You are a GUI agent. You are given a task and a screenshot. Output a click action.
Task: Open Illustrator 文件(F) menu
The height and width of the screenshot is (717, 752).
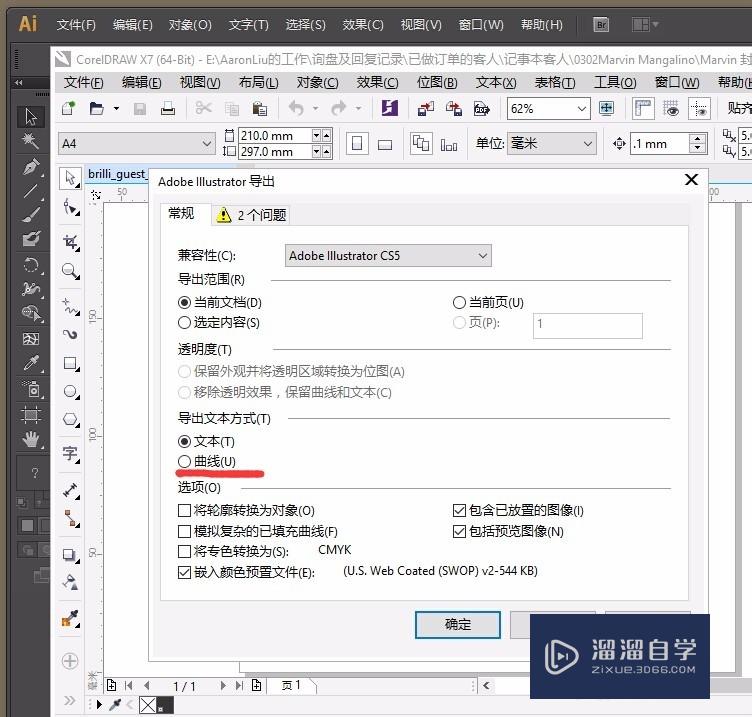tap(76, 24)
